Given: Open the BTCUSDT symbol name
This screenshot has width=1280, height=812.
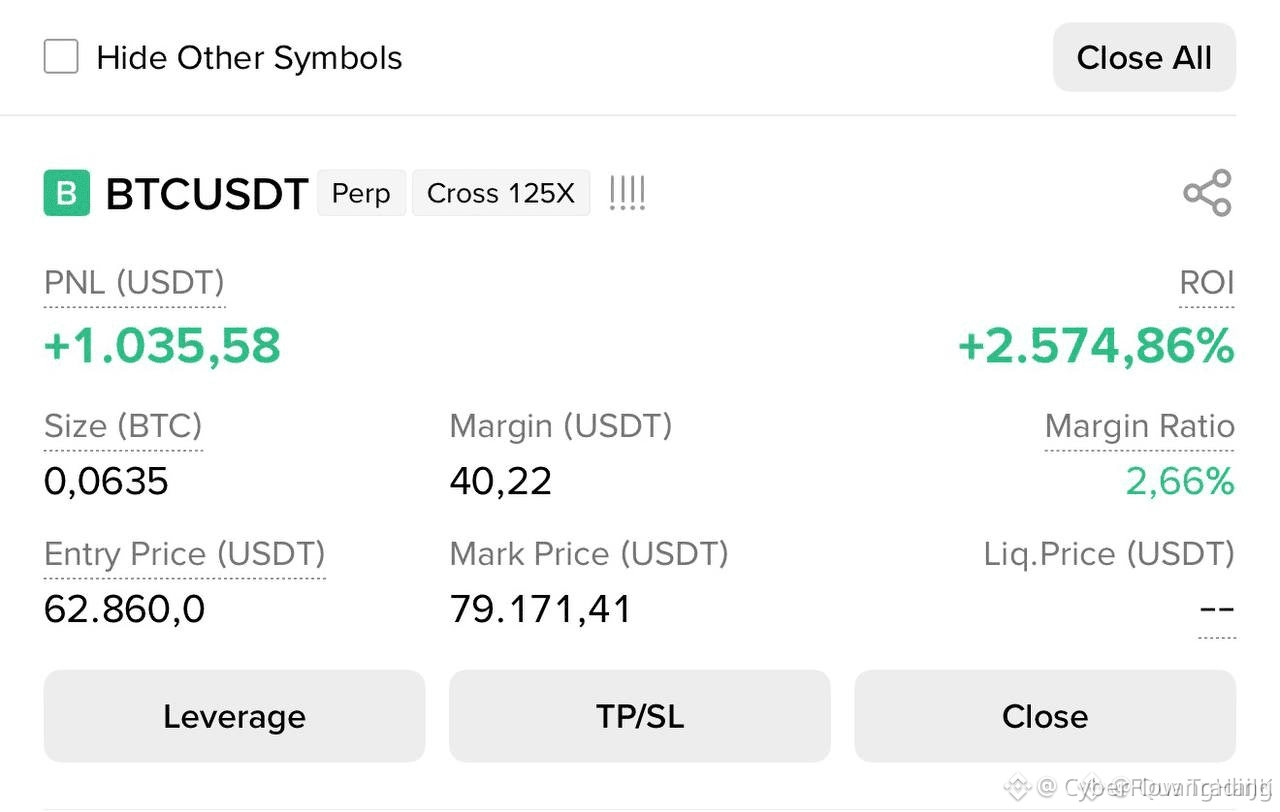Looking at the screenshot, I should 207,194.
